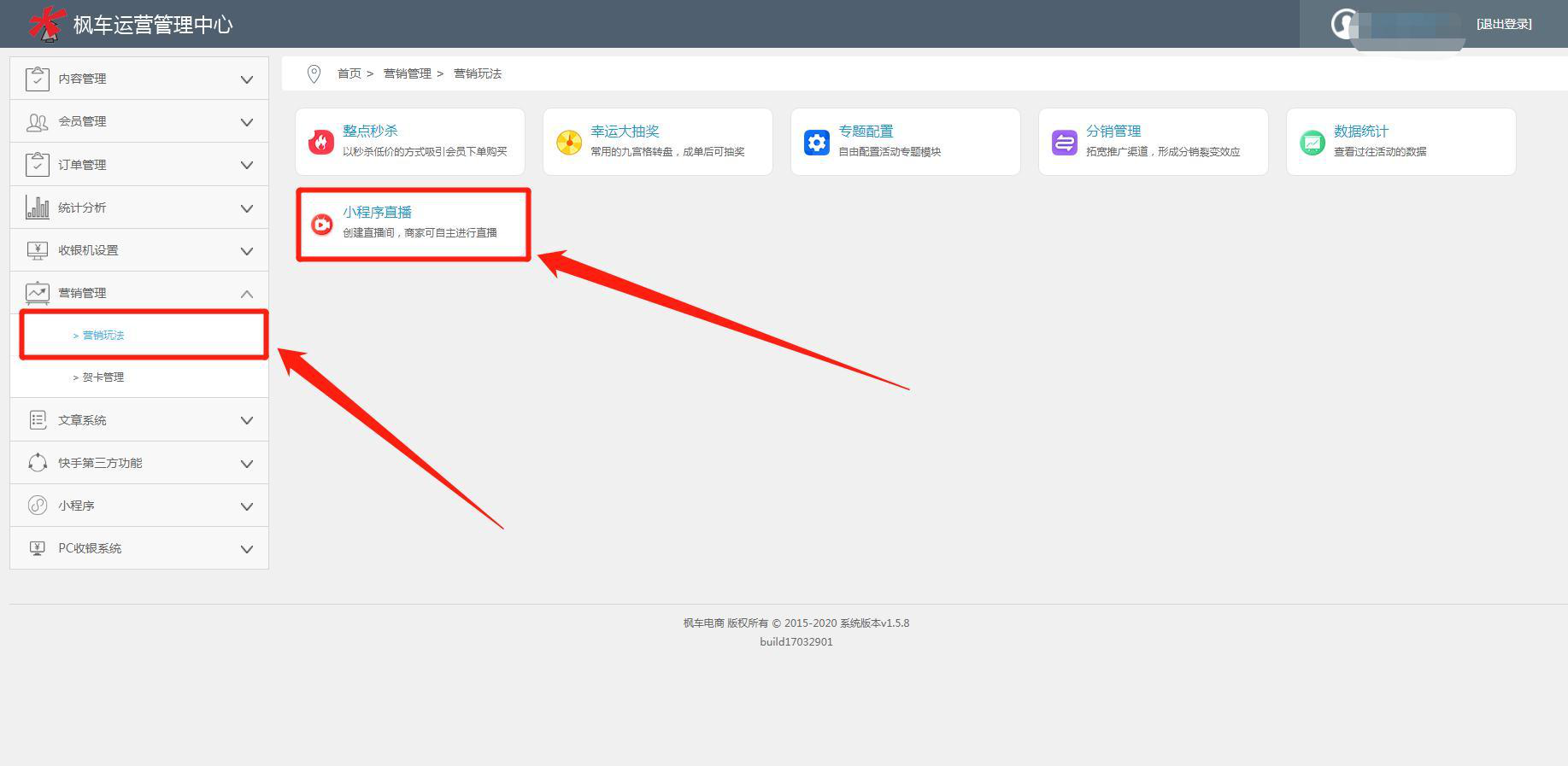The image size is (1568, 766).
Task: Click the 枫车运营管理中心 header title
Action: coord(153,25)
